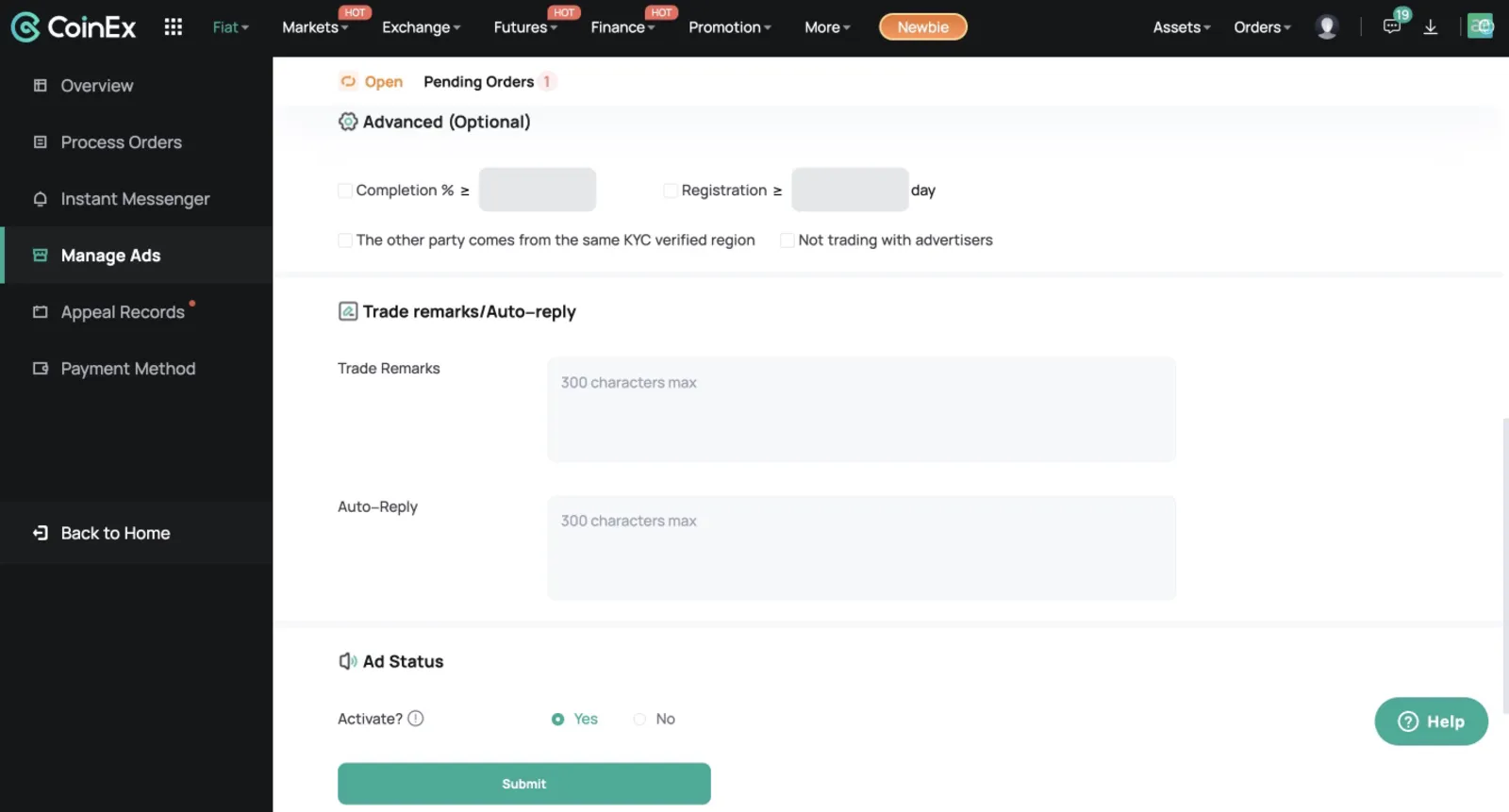Click the Completion % input field
The height and width of the screenshot is (812, 1509).
(x=538, y=190)
